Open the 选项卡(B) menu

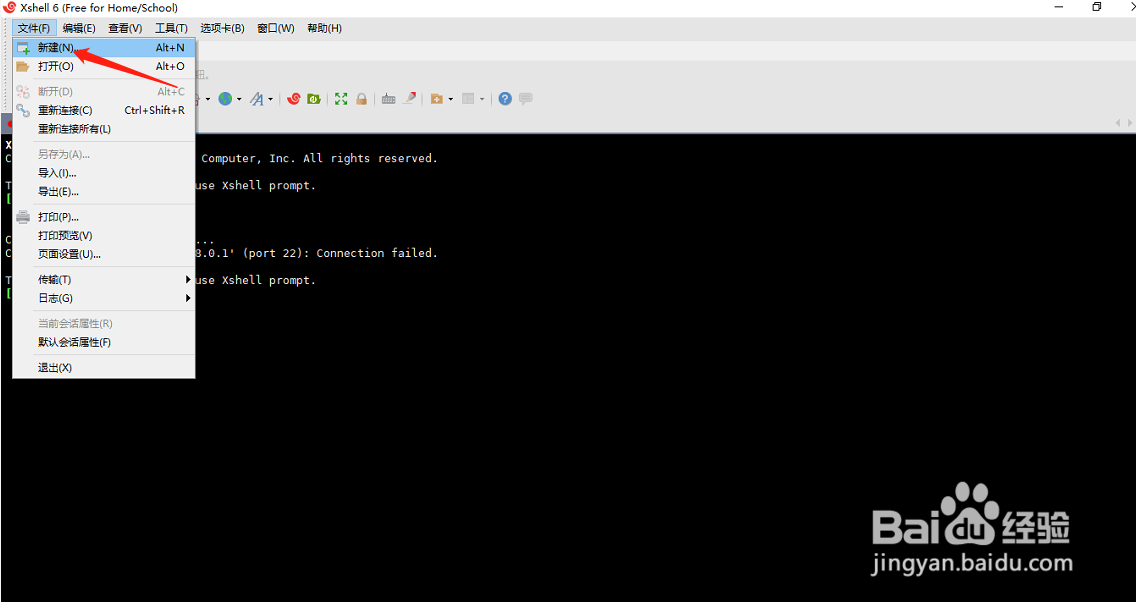pyautogui.click(x=222, y=28)
